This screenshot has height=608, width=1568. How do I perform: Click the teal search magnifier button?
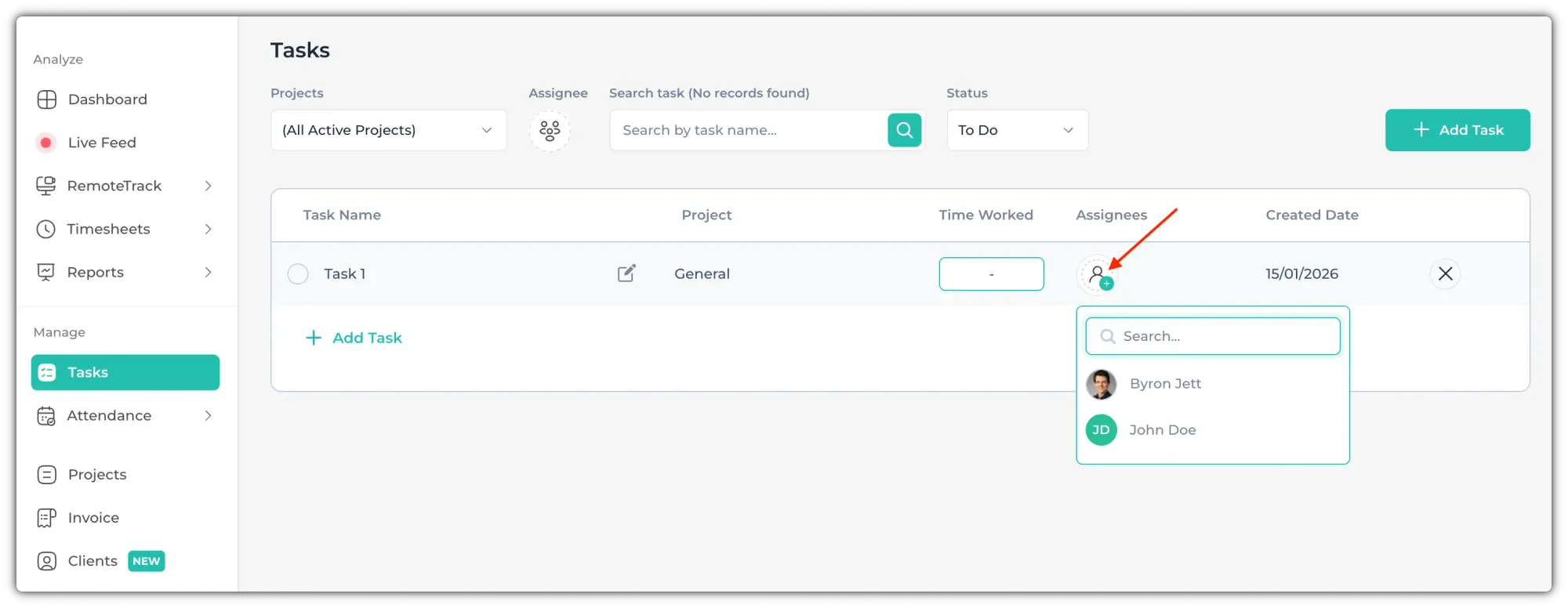pos(904,130)
